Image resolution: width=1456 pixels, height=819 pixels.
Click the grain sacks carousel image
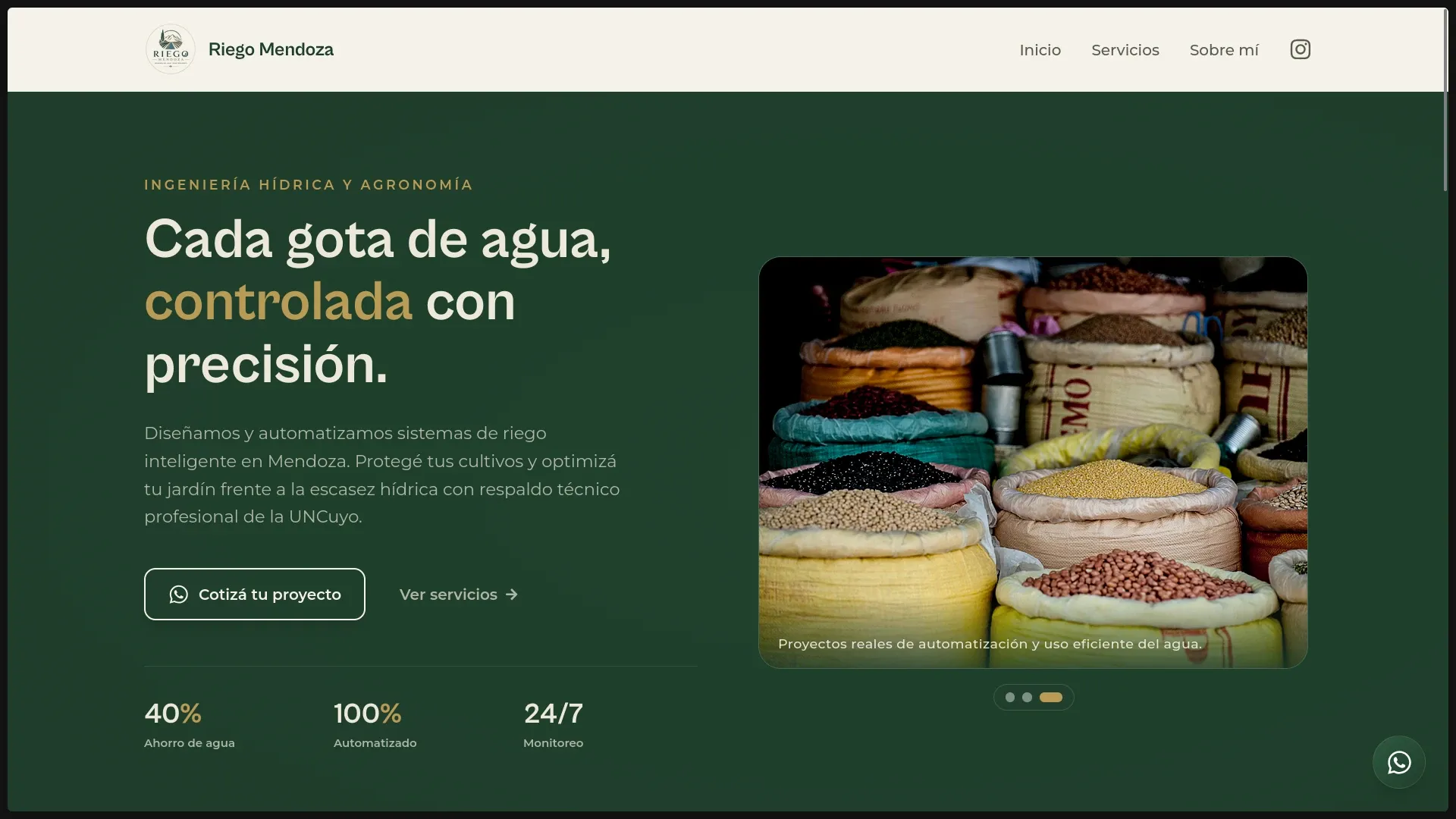pos(1033,463)
